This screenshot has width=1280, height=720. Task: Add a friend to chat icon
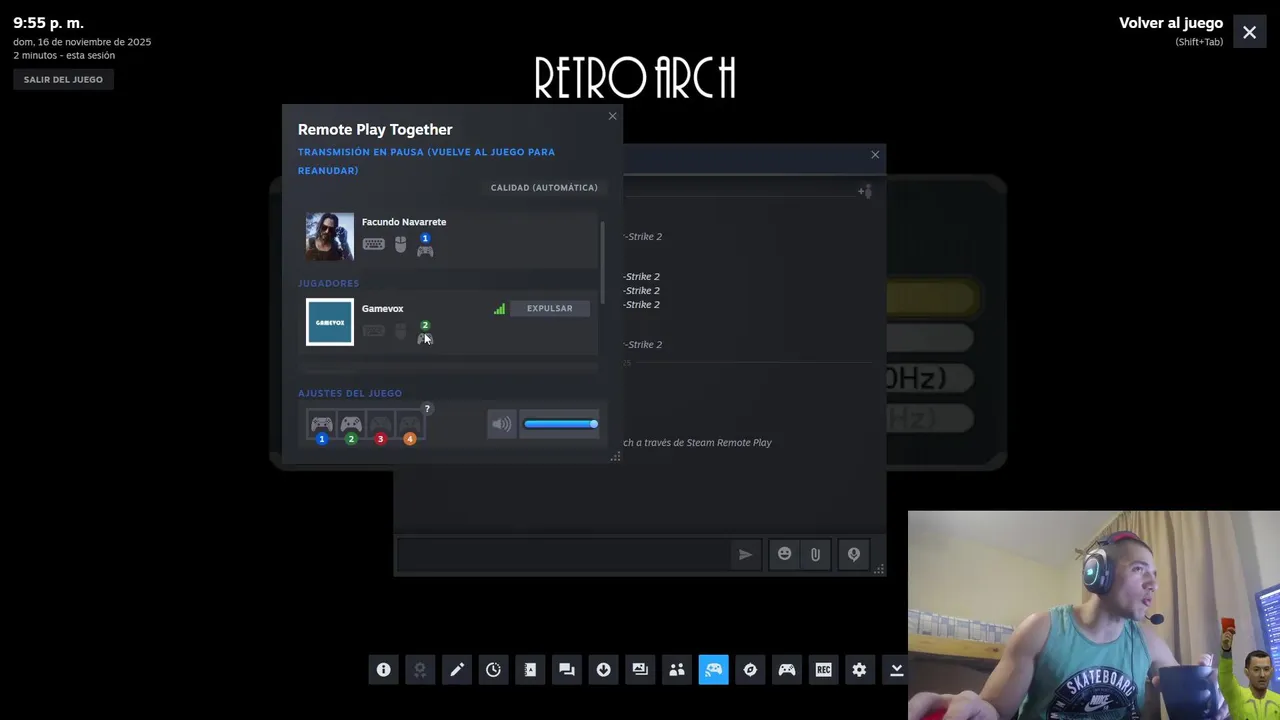pyautogui.click(x=865, y=191)
